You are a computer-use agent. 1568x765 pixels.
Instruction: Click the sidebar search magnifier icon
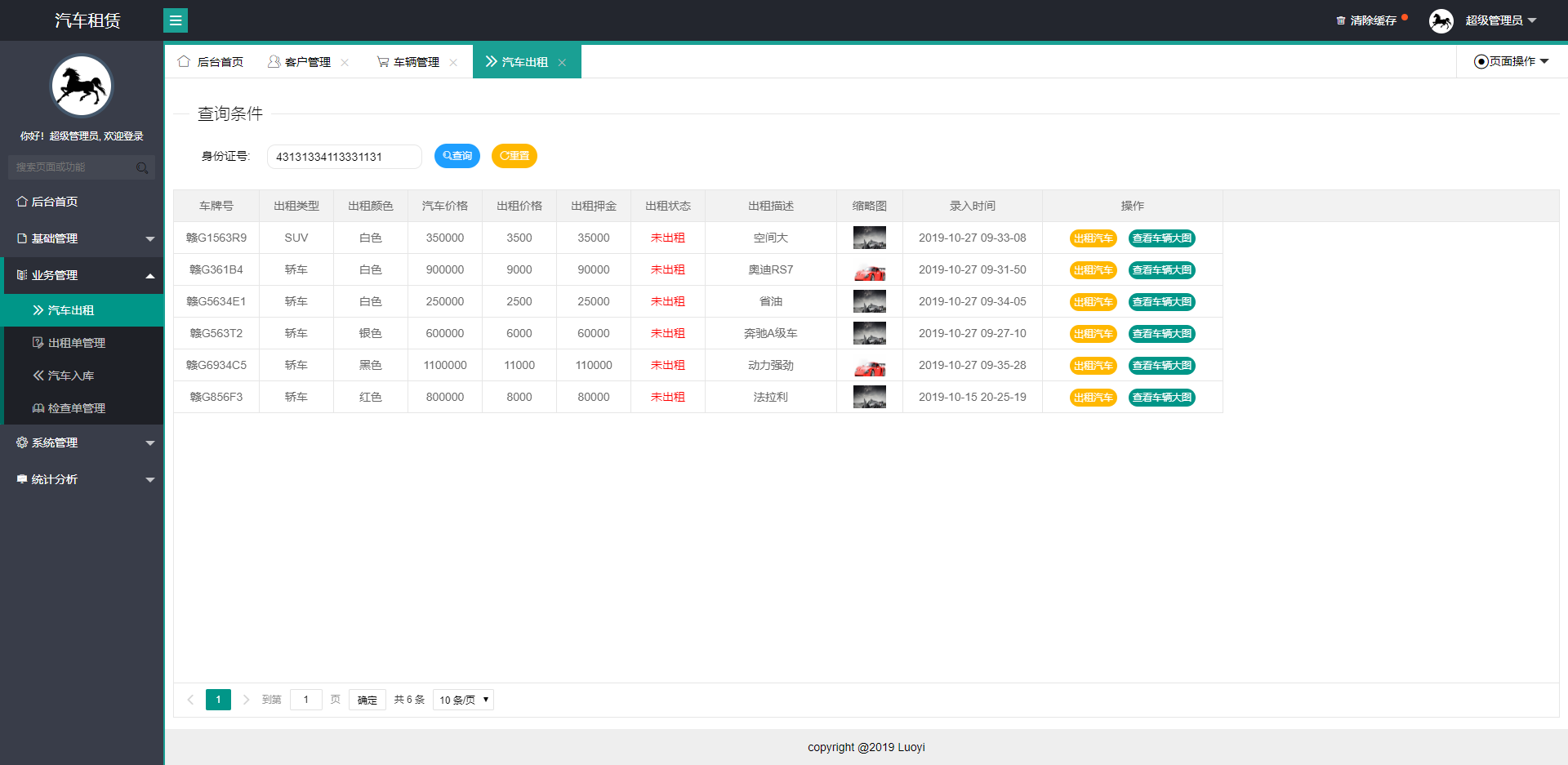point(142,167)
